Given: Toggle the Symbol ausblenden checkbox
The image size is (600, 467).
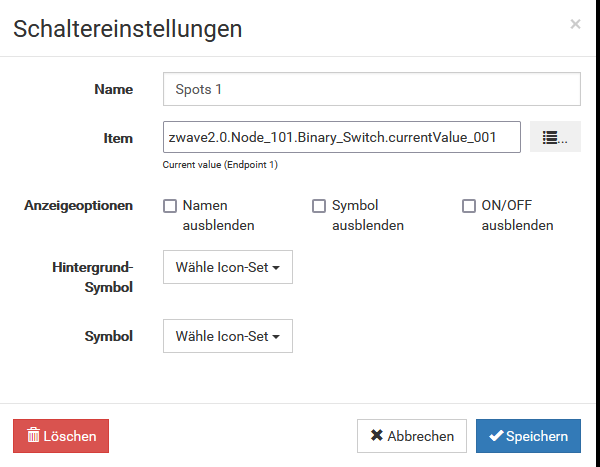Looking at the screenshot, I should tap(319, 206).
